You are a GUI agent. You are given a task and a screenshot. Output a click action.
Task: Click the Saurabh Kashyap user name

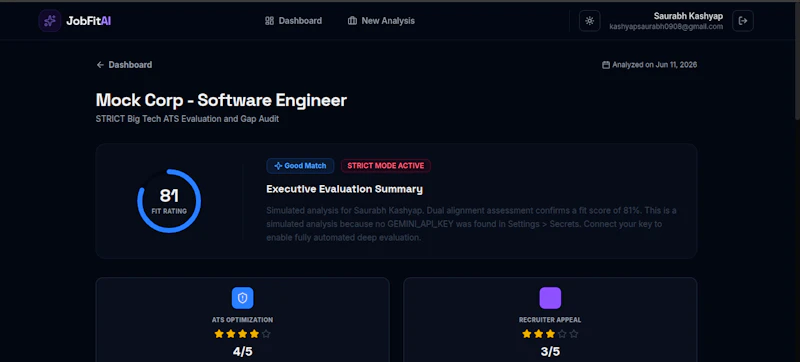688,16
